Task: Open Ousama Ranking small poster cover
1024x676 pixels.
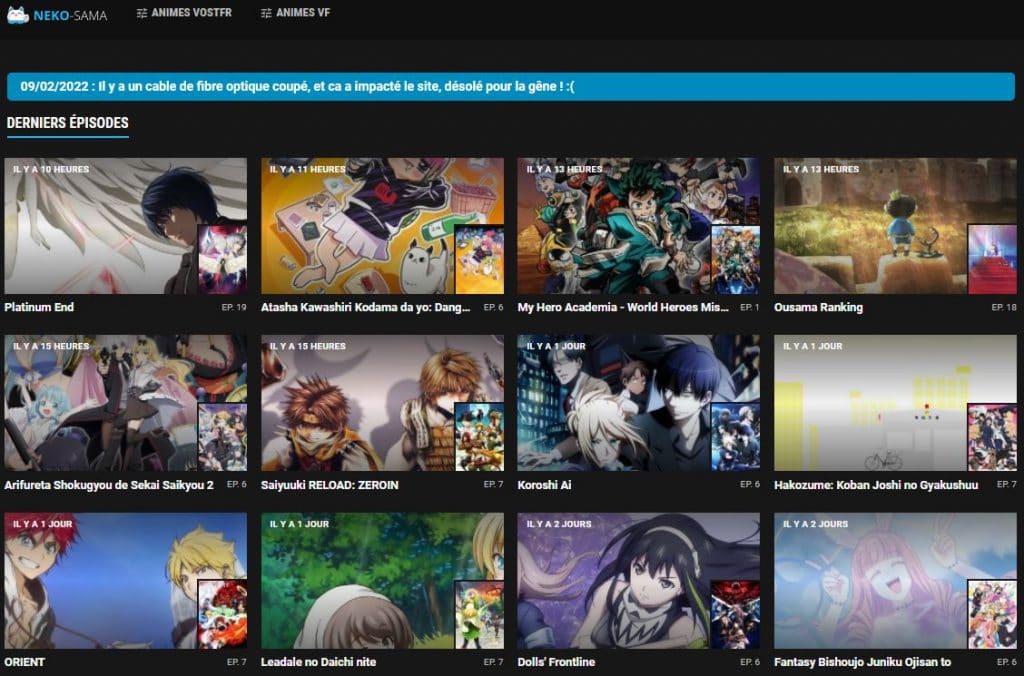Action: click(x=992, y=259)
